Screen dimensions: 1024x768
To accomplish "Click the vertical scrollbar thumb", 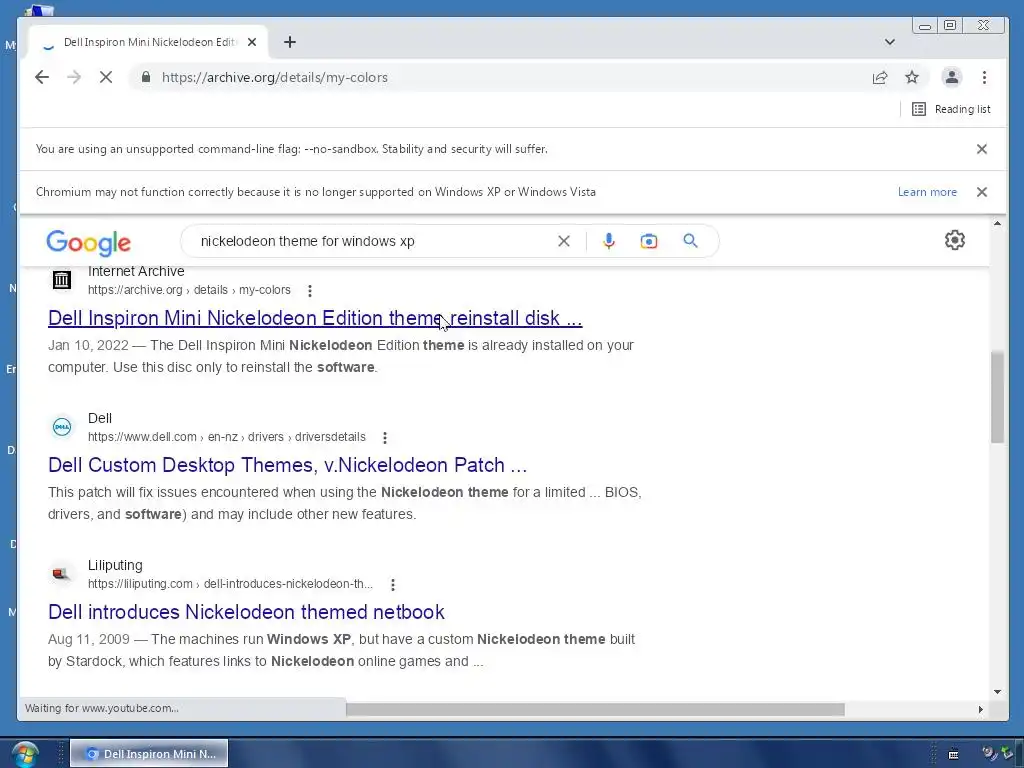I will (x=997, y=397).
